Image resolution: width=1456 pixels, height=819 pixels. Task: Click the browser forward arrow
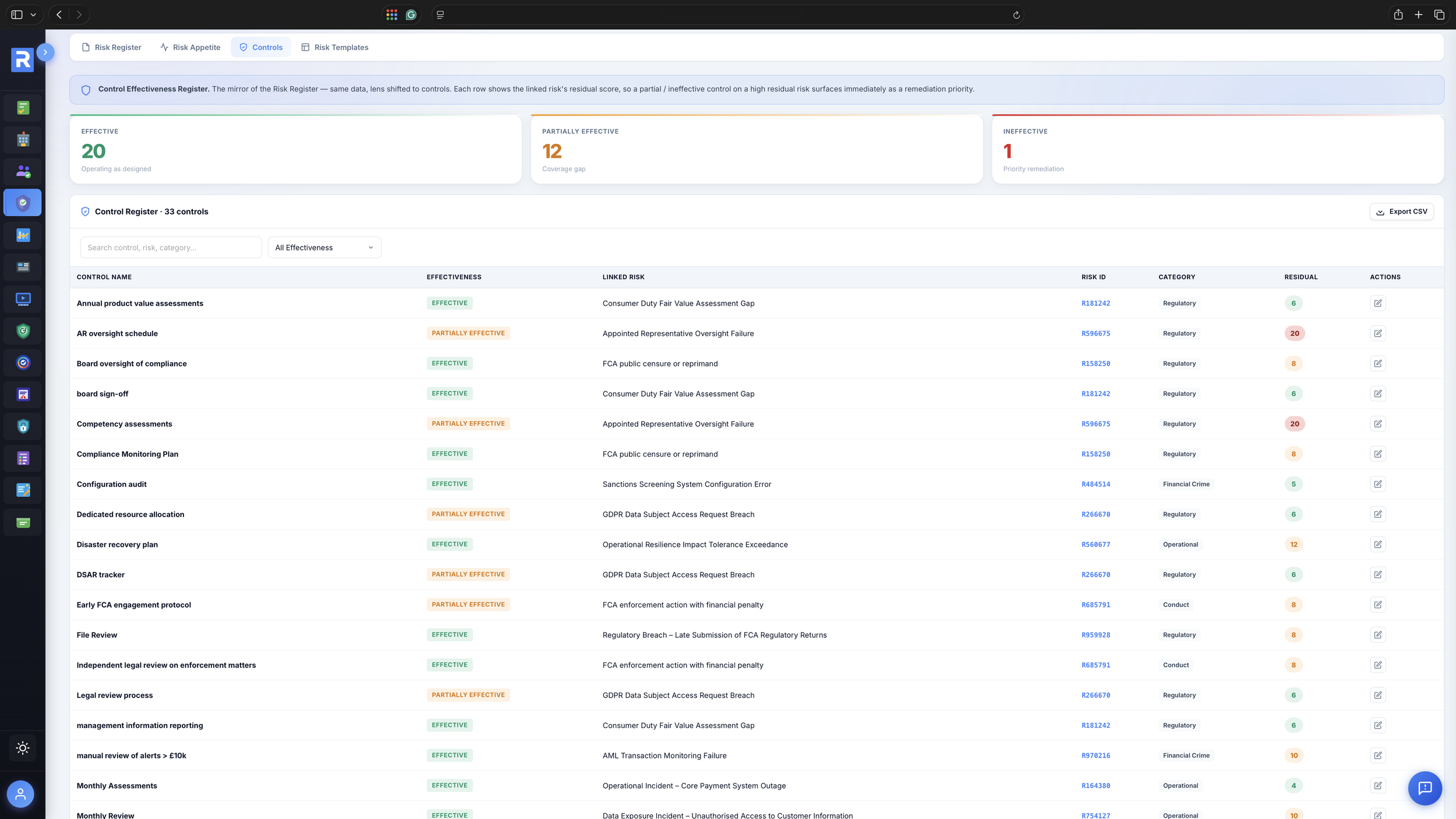tap(79, 15)
